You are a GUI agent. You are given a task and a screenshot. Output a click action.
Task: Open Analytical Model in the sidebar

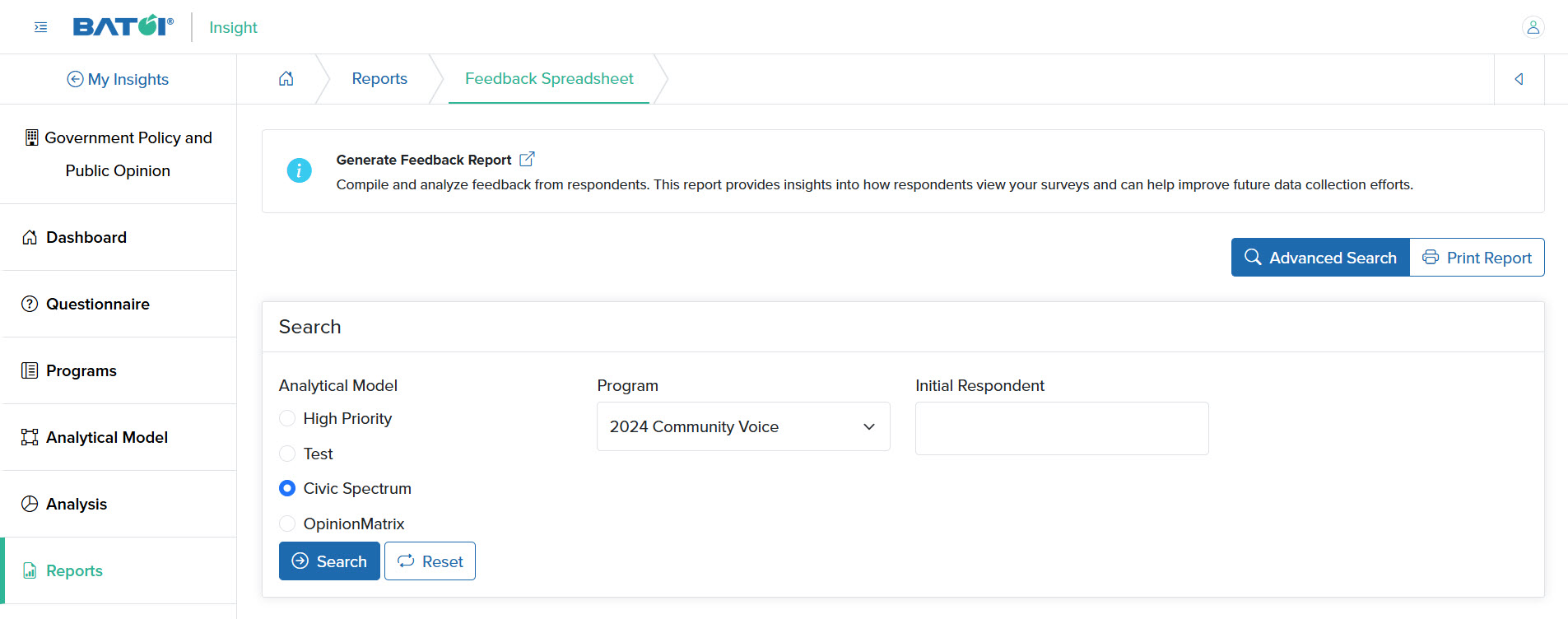(119, 437)
